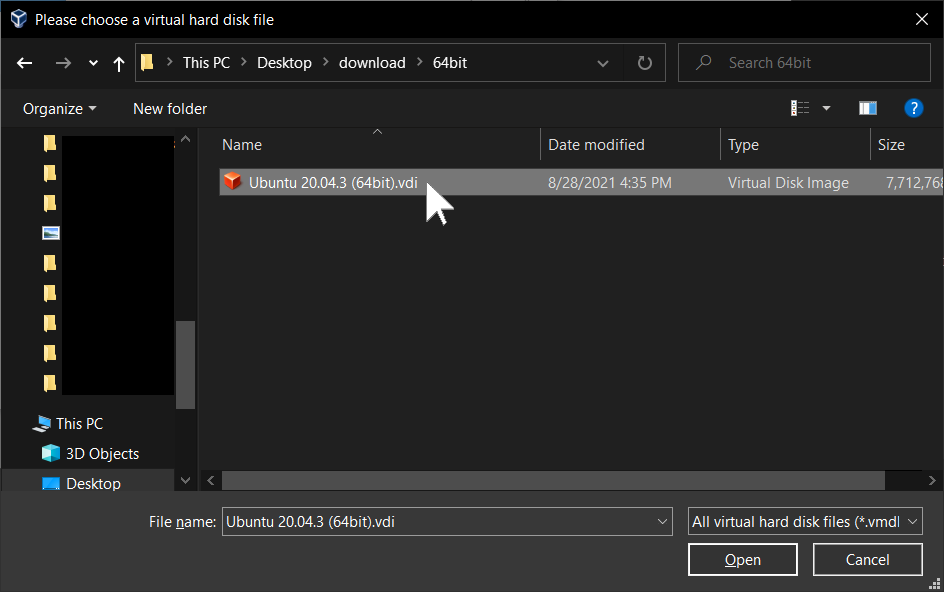Click the folder icon in address bar
This screenshot has width=944, height=592.
pyautogui.click(x=148, y=63)
